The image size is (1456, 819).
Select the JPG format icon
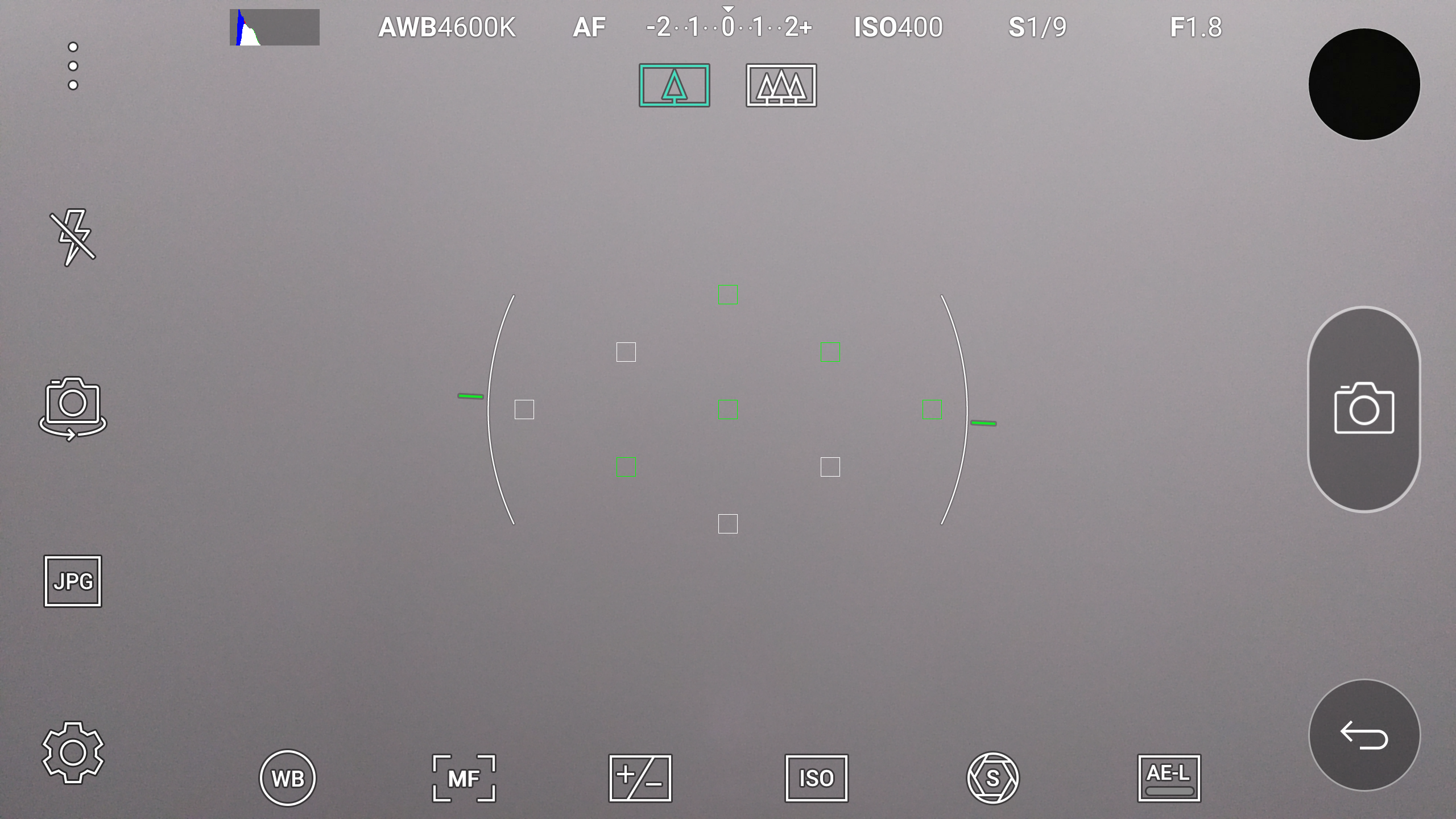(x=72, y=581)
